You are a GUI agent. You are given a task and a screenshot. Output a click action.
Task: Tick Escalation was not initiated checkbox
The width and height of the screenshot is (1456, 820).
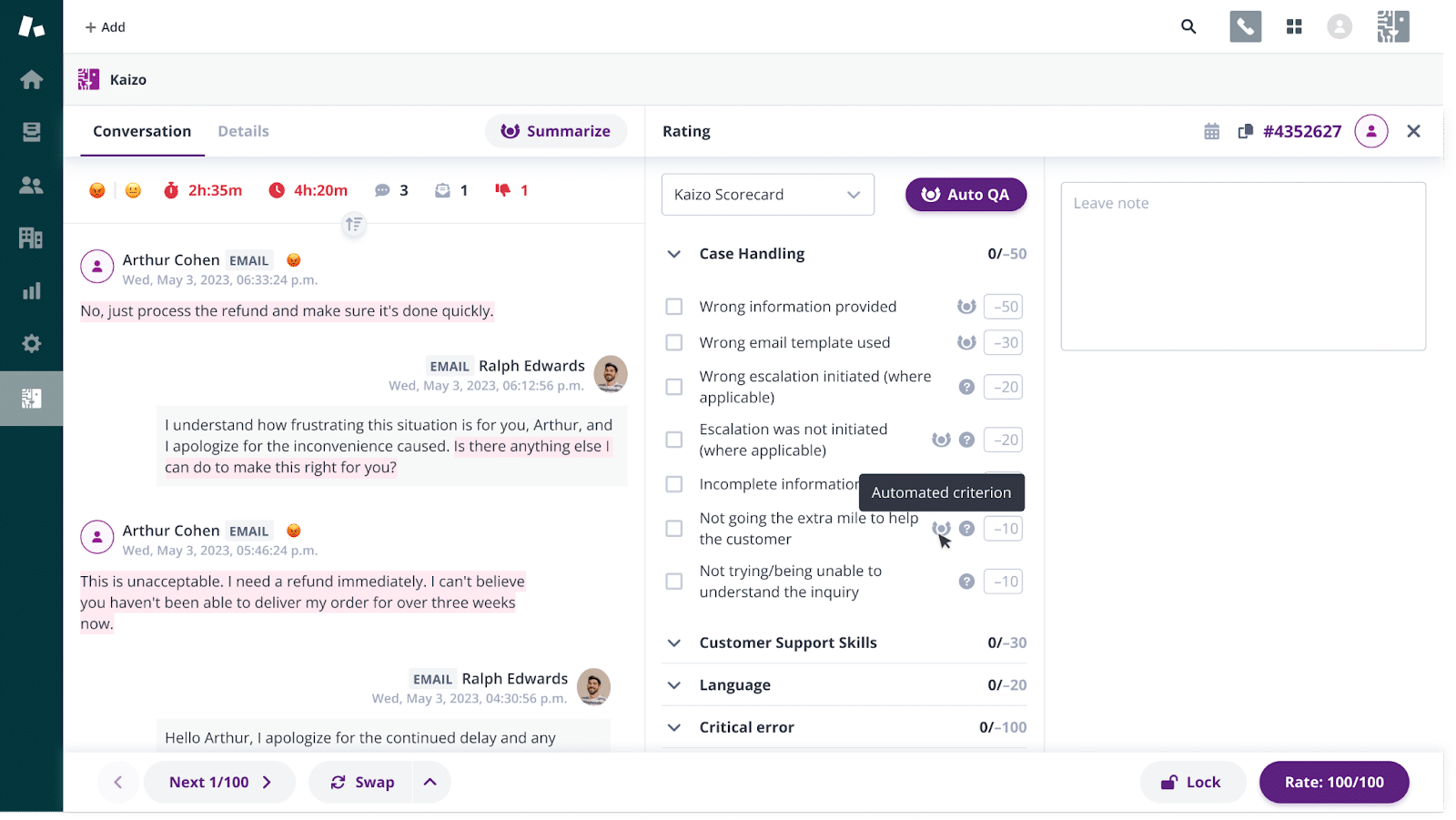674,440
